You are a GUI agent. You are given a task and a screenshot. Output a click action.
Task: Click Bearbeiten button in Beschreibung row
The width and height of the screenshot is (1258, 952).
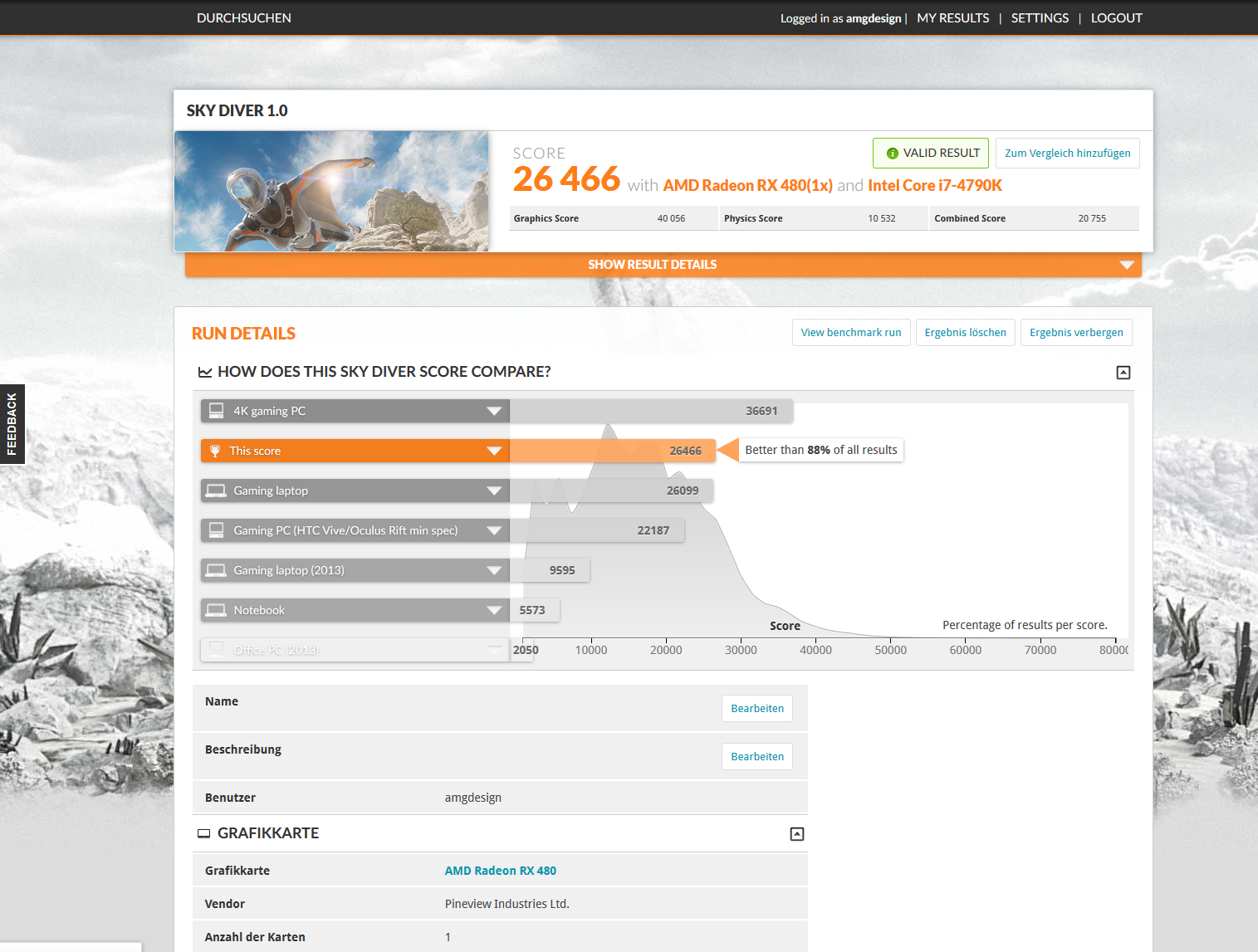pyautogui.click(x=757, y=756)
